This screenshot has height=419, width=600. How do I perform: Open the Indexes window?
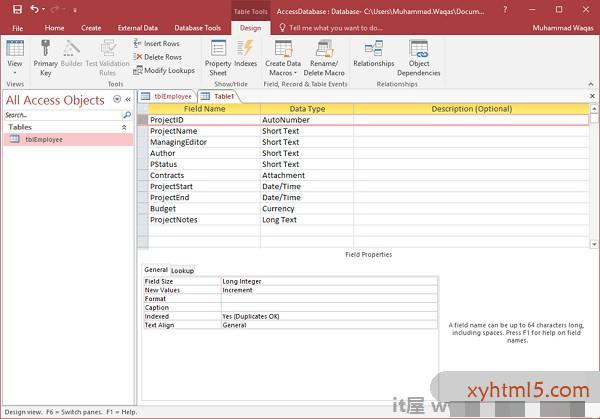coord(245,54)
